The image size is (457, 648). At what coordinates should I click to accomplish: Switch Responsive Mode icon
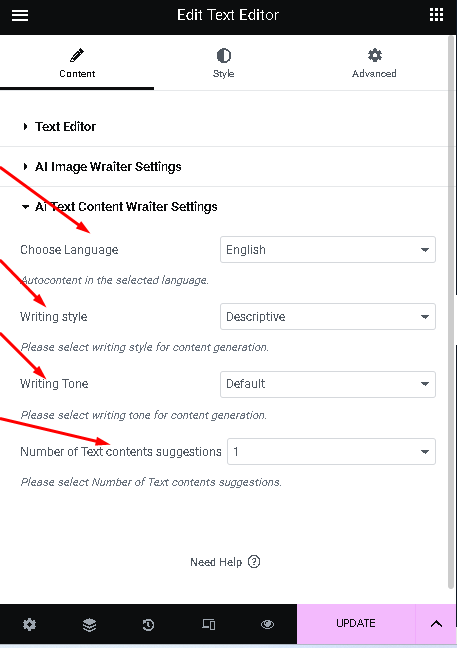tap(208, 624)
